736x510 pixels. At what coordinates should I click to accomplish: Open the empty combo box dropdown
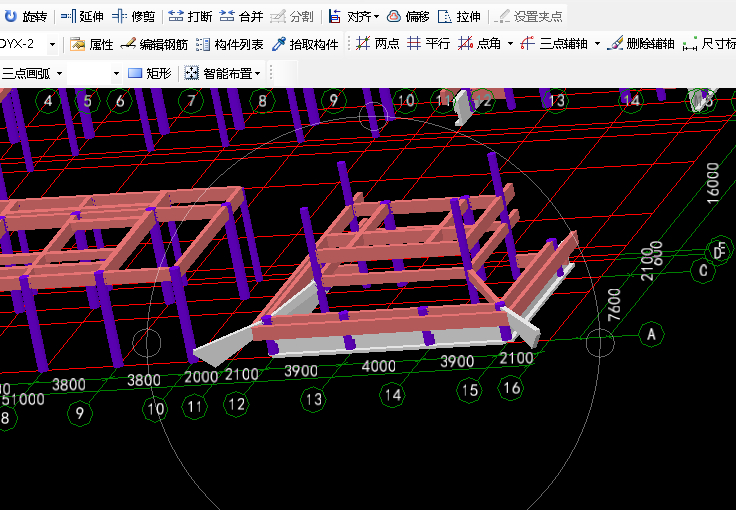116,74
